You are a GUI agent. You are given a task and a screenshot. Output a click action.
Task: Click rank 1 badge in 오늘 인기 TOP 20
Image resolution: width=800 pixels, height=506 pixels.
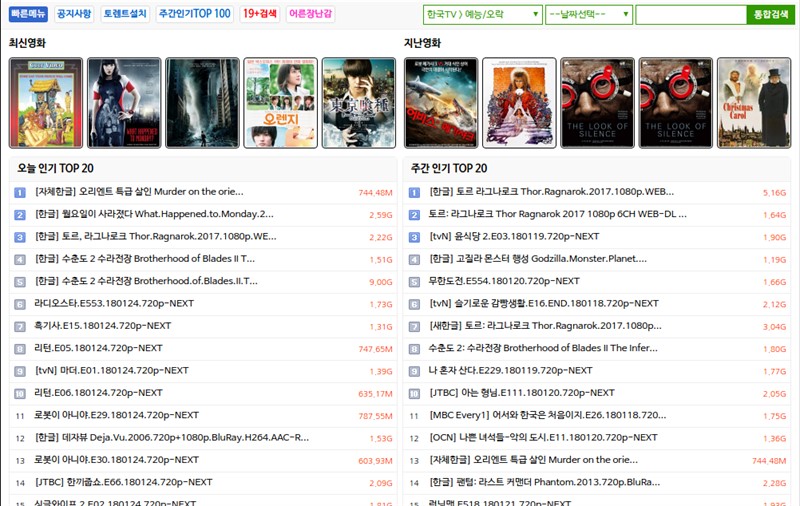tap(20, 193)
